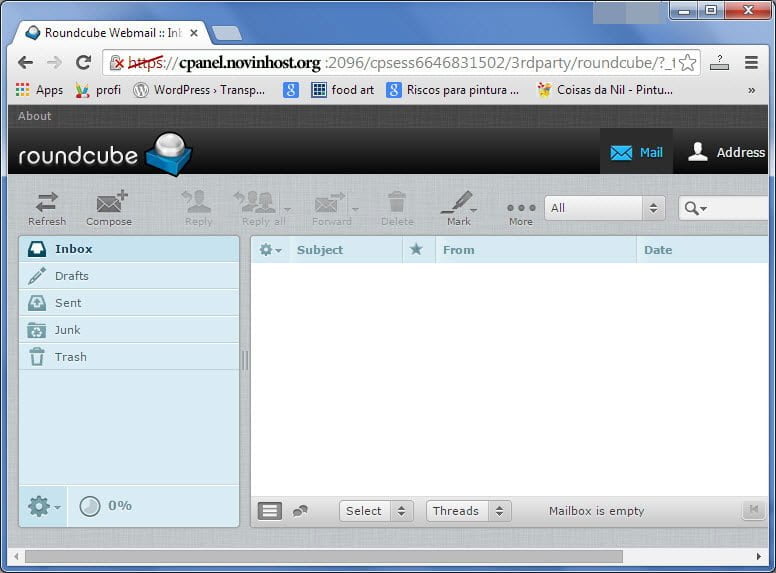Click the scrollbar left arrow

coord(16,557)
